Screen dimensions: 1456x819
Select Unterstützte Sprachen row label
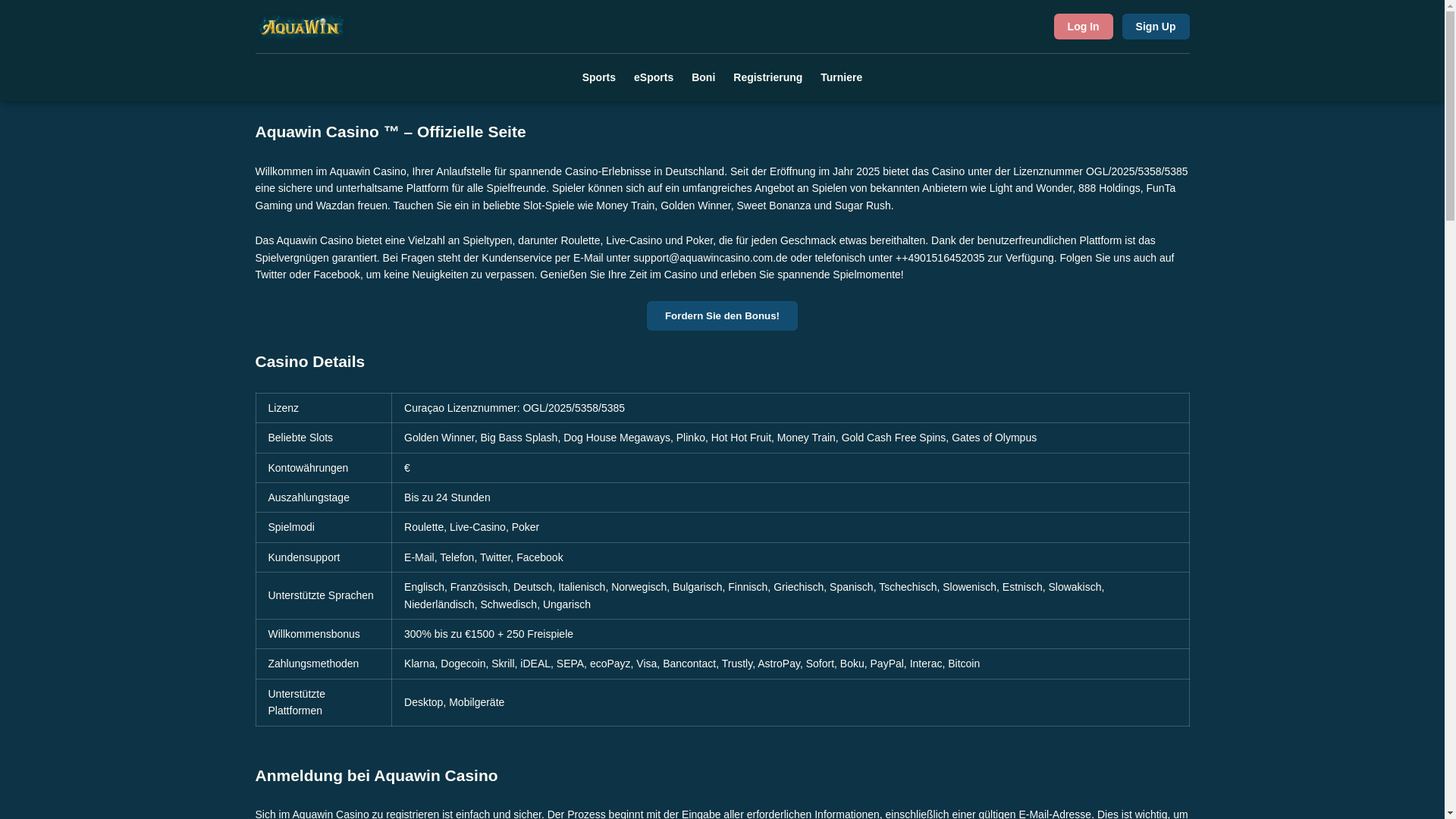click(x=324, y=595)
